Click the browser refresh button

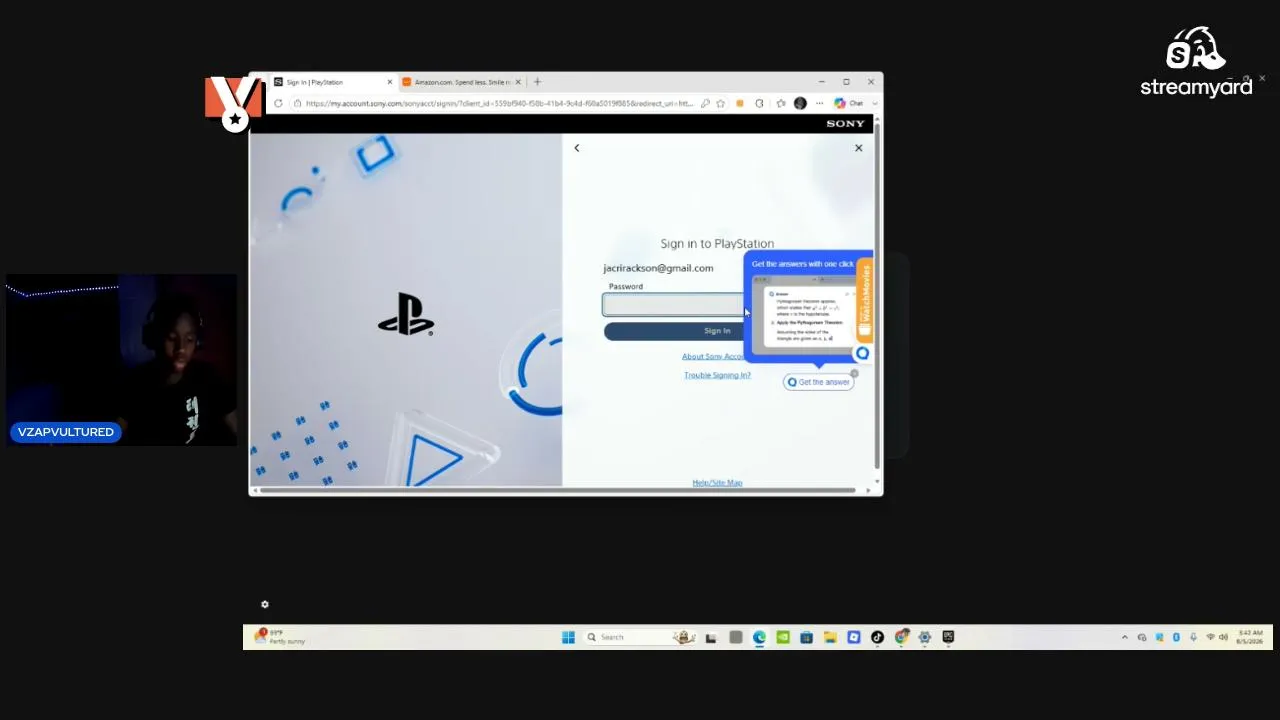[x=278, y=103]
